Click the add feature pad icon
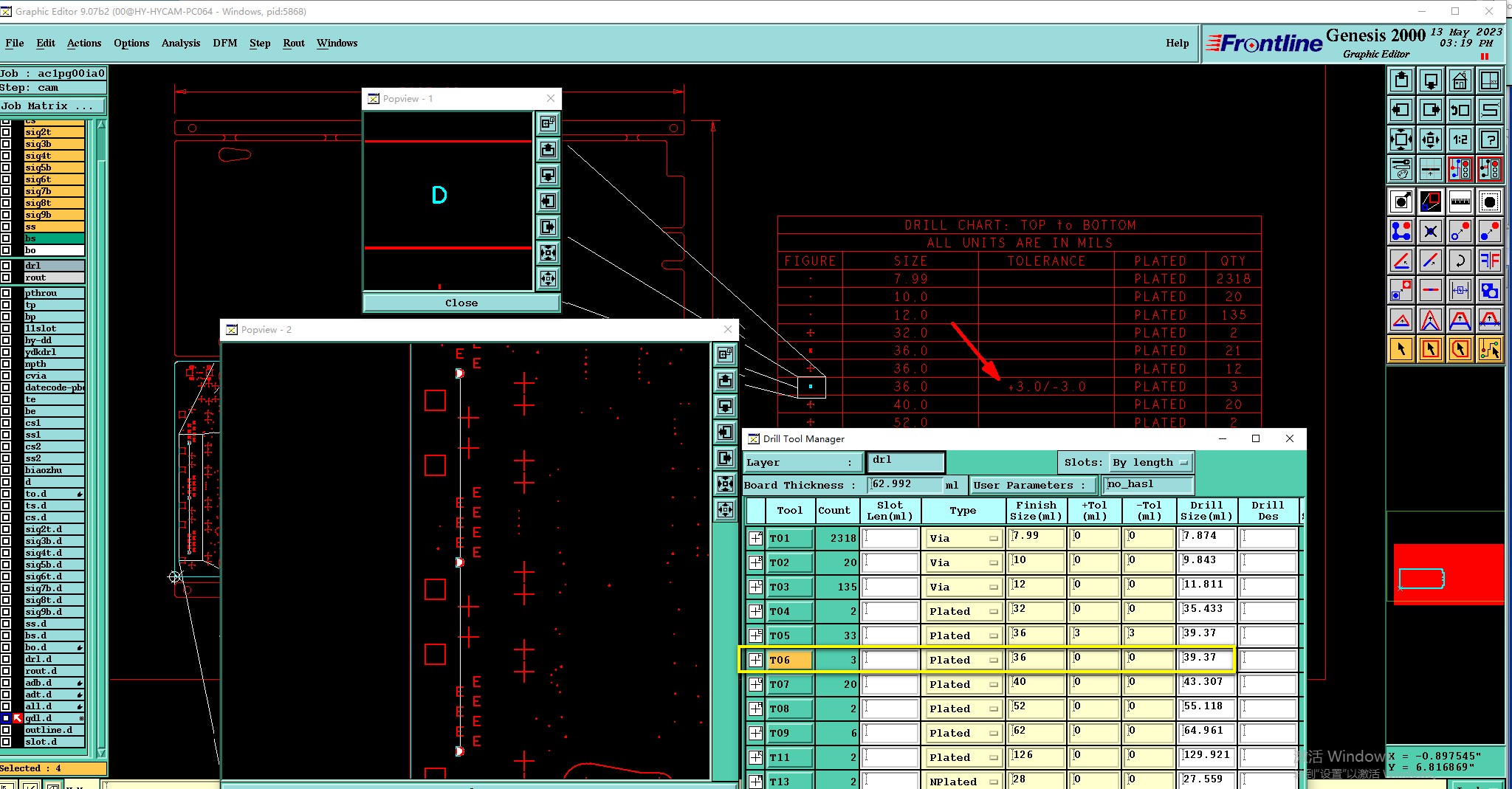This screenshot has width=1512, height=789. (1401, 201)
